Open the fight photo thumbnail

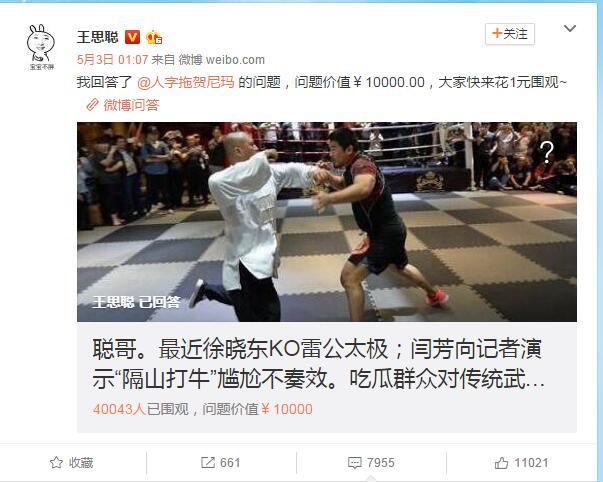point(327,222)
